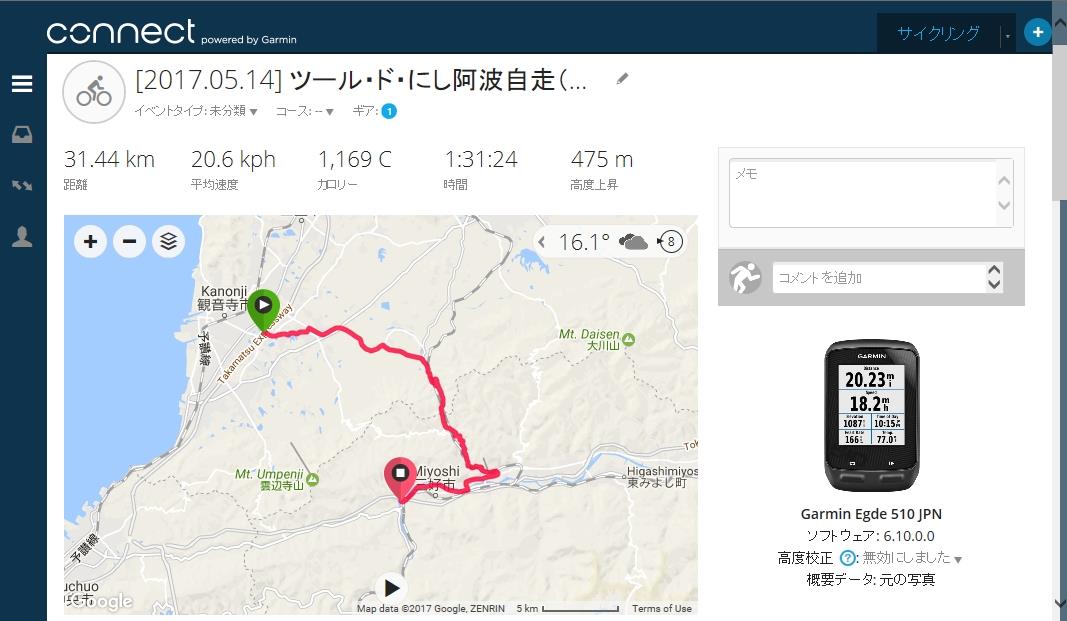Click the gear count badge

pyautogui.click(x=389, y=111)
